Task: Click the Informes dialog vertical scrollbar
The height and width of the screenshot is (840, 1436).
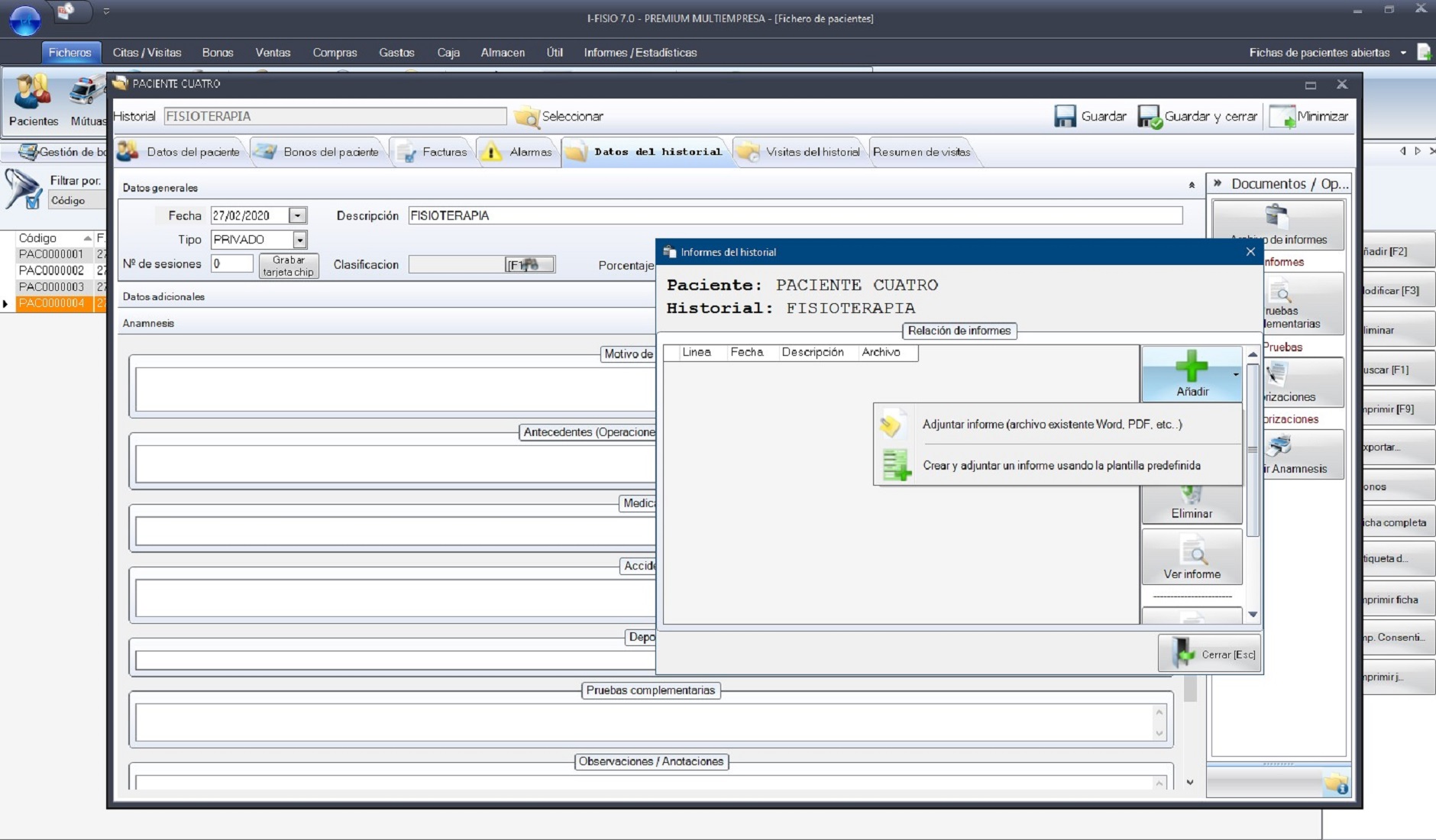Action: 1253,484
